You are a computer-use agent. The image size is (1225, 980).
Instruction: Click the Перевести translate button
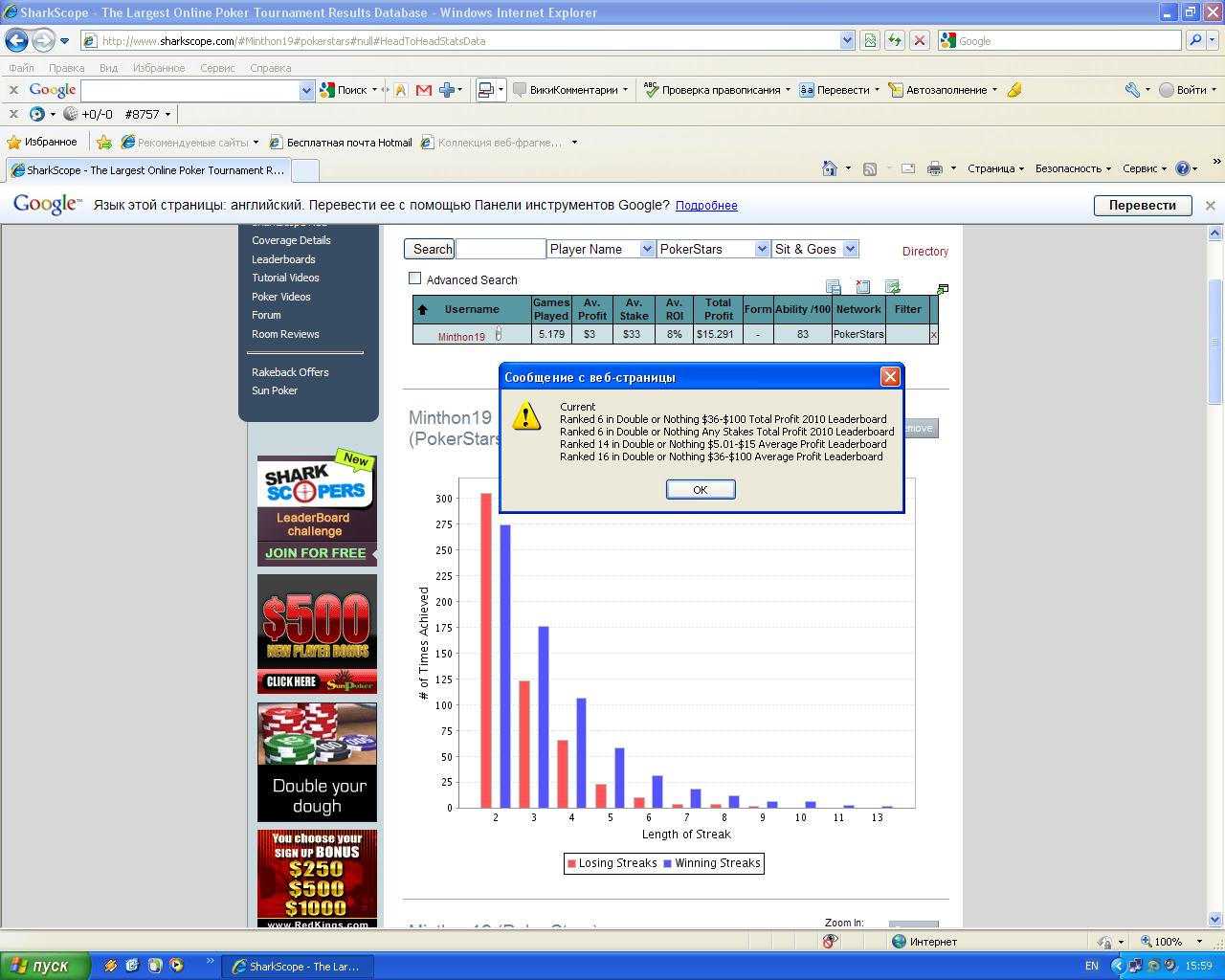coord(1142,205)
